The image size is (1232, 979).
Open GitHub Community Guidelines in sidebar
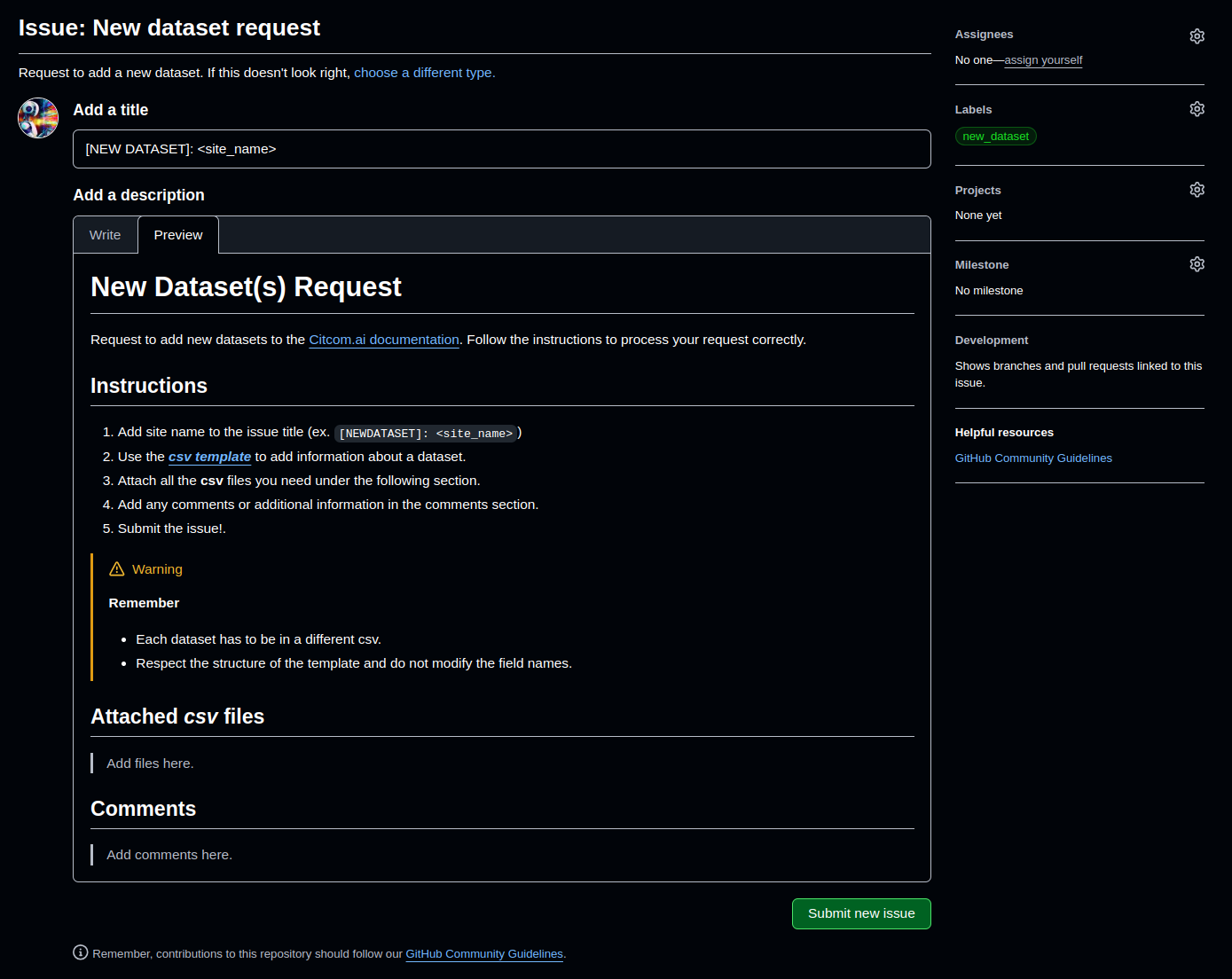(1033, 458)
